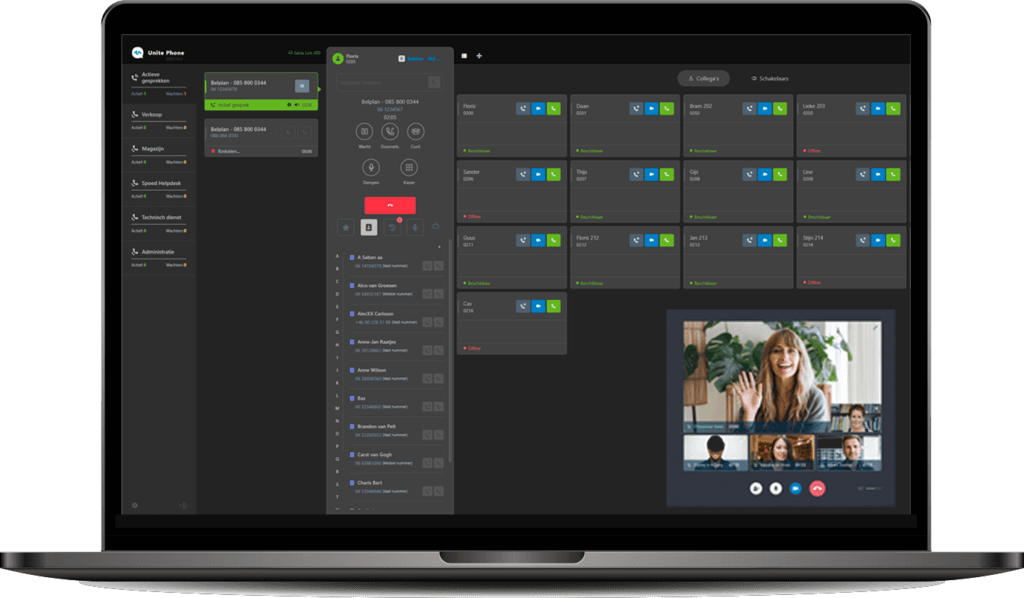1024x598 pixels.
Task: Select the Doorverb. transfer icon
Action: pyautogui.click(x=388, y=132)
